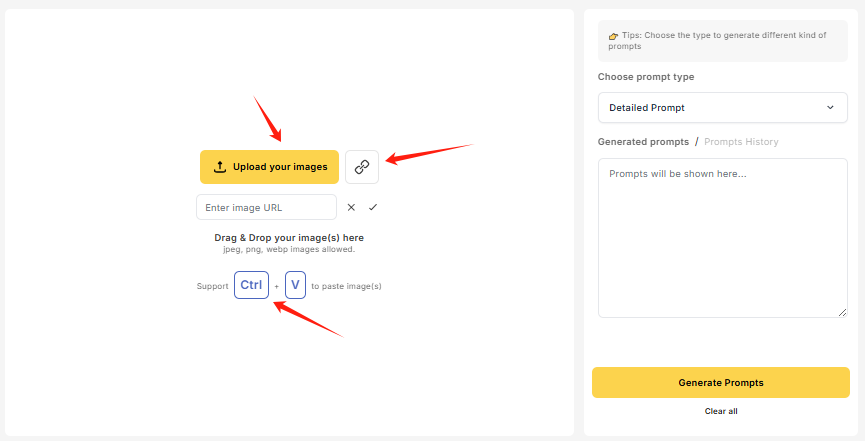Click the Ctrl key badge
Screen dimensions: 865x441
(x=251, y=285)
